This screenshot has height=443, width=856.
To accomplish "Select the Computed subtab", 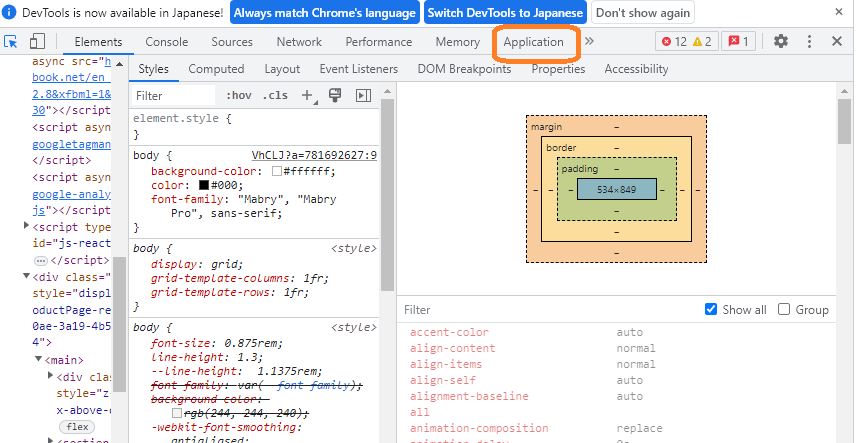I will click(x=216, y=69).
